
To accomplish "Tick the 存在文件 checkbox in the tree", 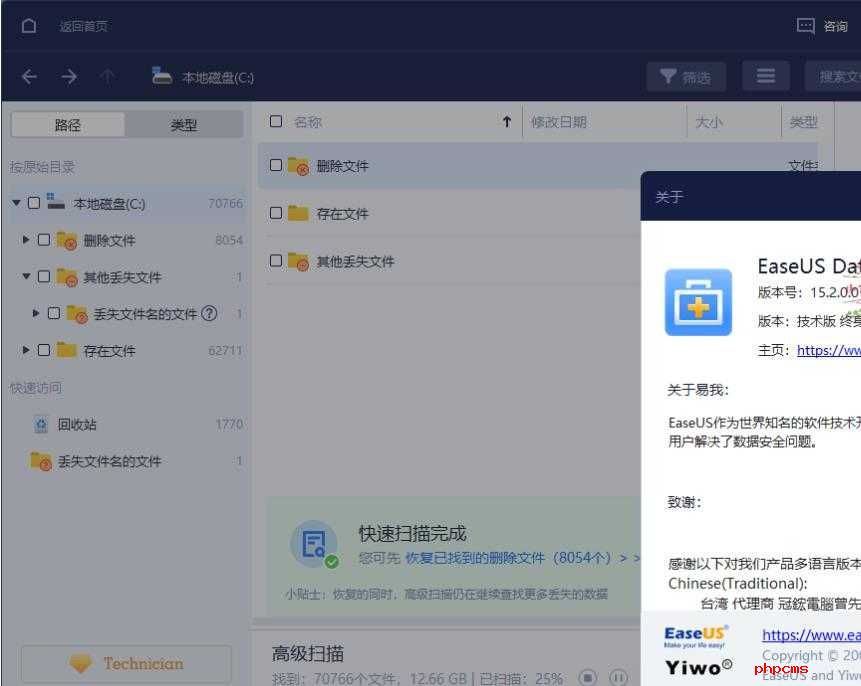I will (44, 350).
